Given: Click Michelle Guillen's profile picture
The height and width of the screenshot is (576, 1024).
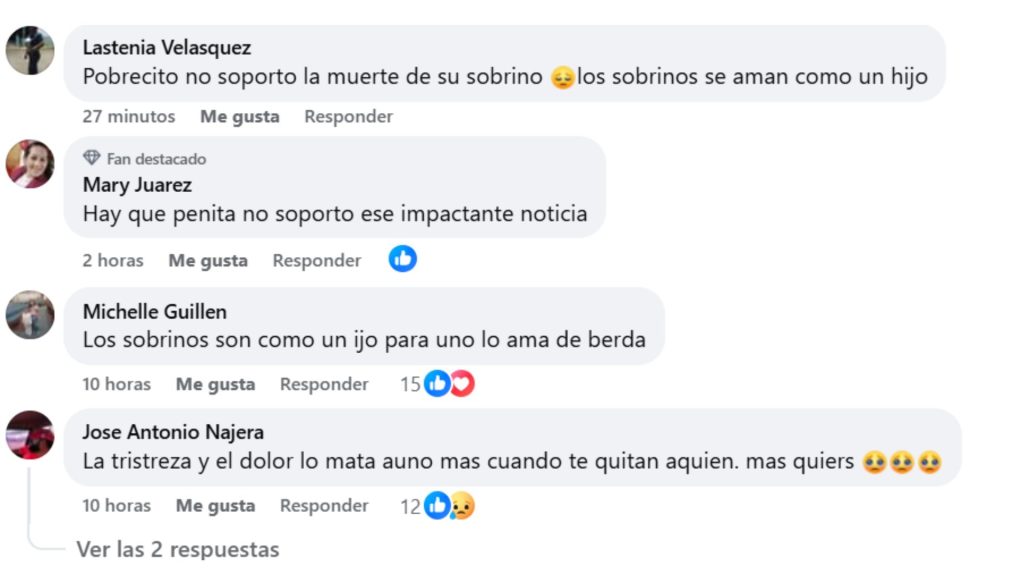Looking at the screenshot, I should (30, 313).
